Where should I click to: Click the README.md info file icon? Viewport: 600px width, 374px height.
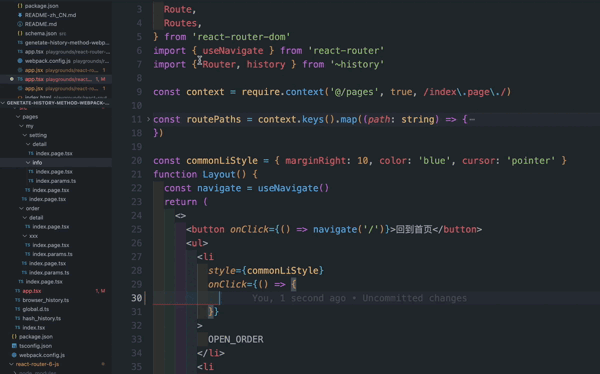tap(20, 24)
